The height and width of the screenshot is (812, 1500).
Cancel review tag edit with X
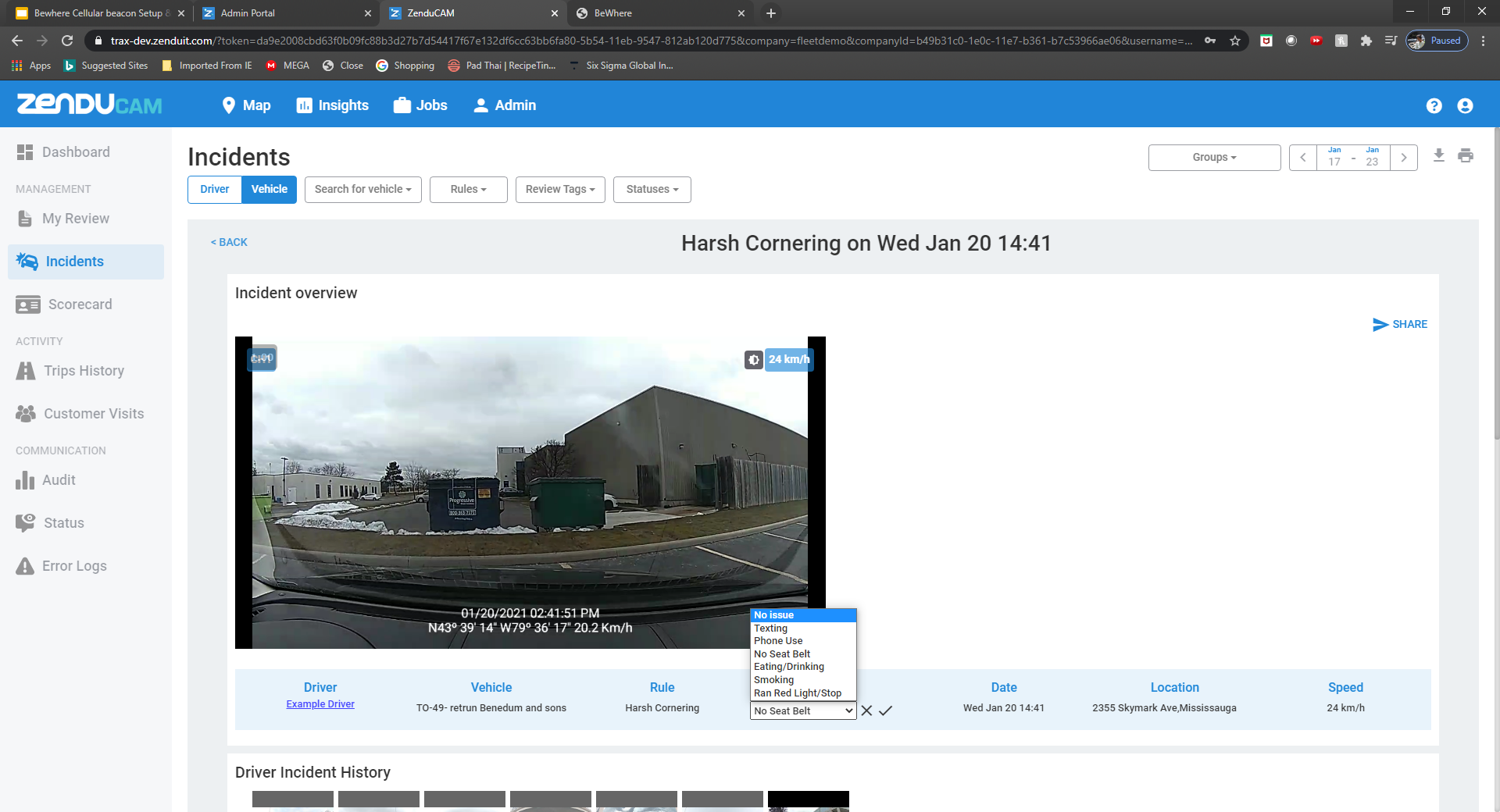[866, 710]
